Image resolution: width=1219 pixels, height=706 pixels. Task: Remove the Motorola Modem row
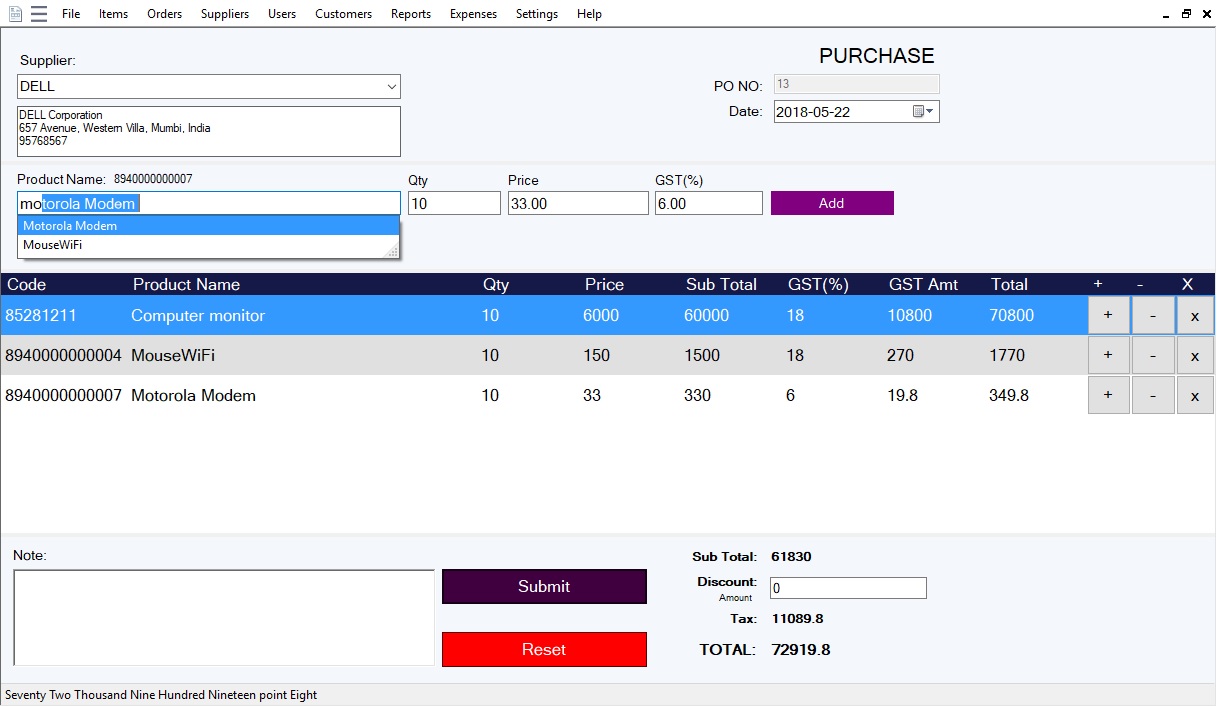pyautogui.click(x=1195, y=395)
